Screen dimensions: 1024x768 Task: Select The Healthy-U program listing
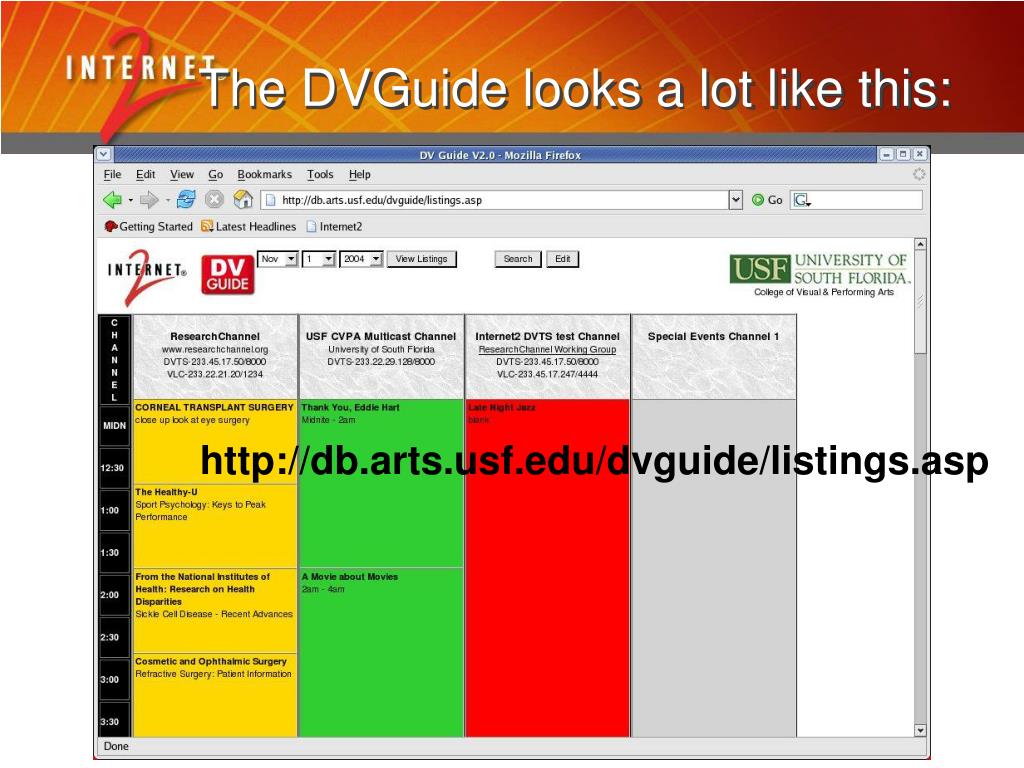pyautogui.click(x=214, y=526)
